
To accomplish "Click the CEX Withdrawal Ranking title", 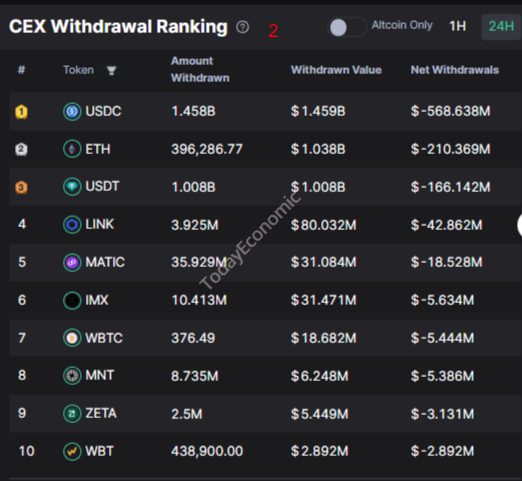I will [x=118, y=27].
